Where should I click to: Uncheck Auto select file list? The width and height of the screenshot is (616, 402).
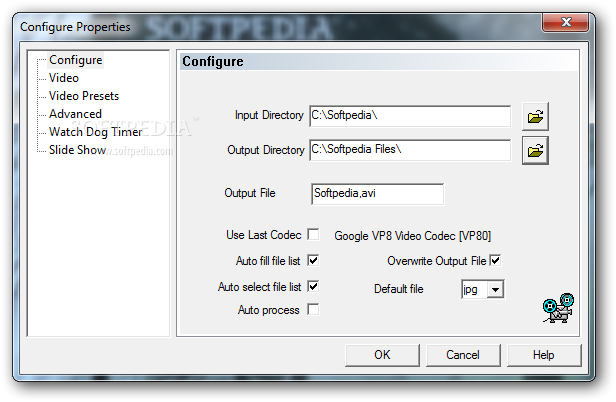pyautogui.click(x=313, y=286)
